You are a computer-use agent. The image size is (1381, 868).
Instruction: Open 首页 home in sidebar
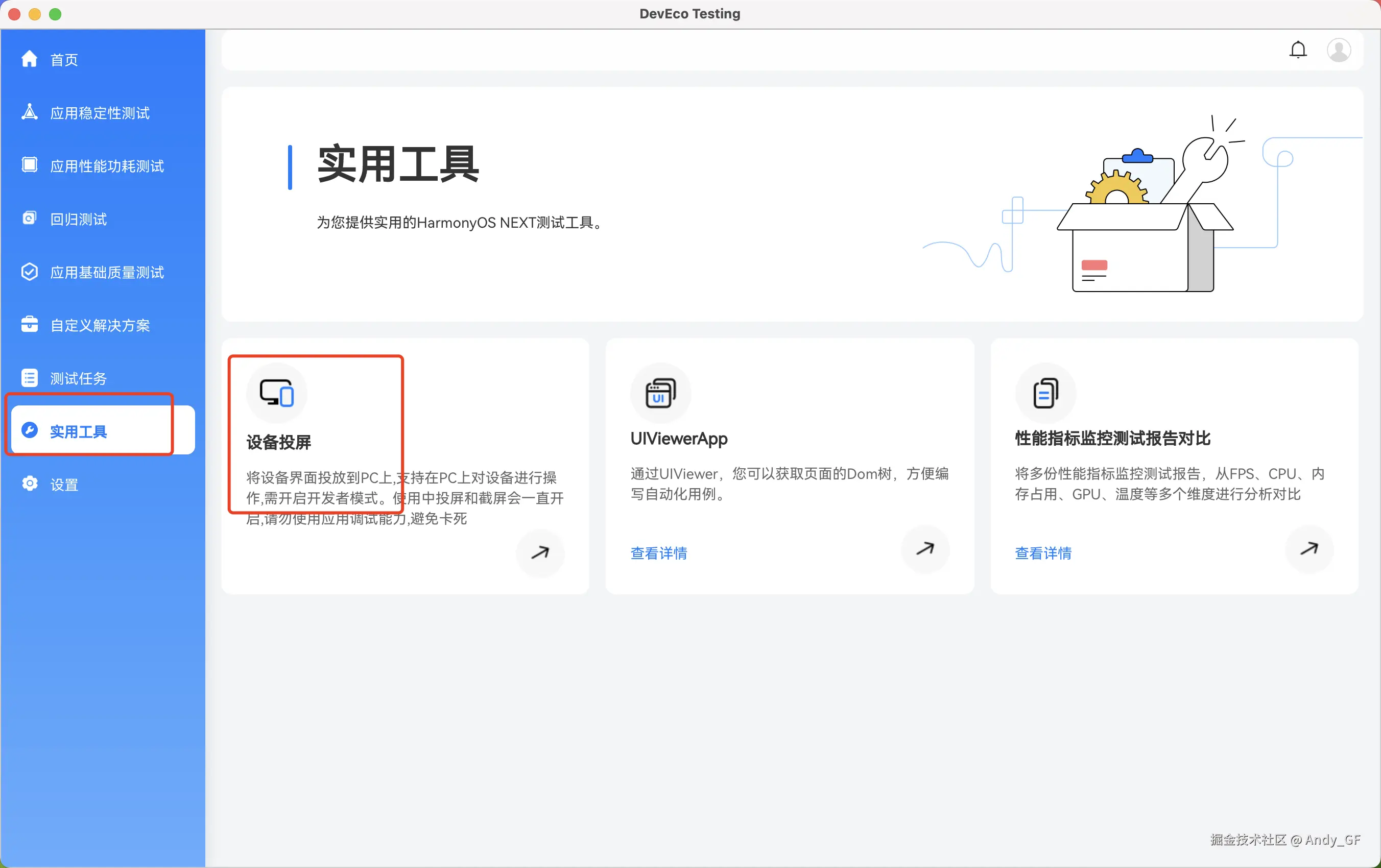pos(63,60)
